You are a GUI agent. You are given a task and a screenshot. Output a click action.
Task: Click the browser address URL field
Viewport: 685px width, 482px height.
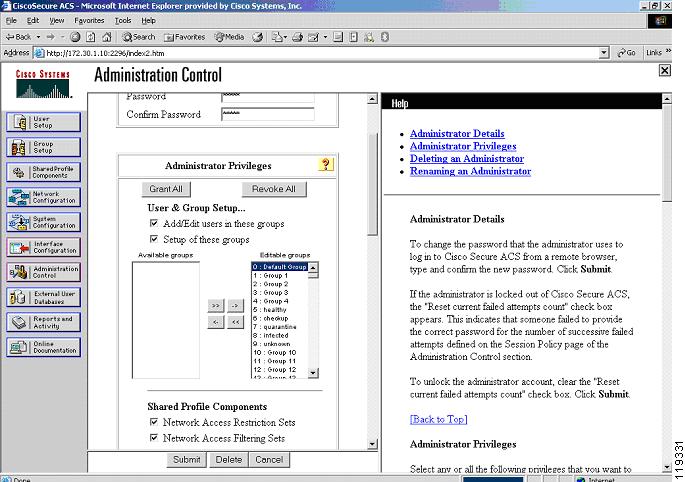tap(317, 53)
